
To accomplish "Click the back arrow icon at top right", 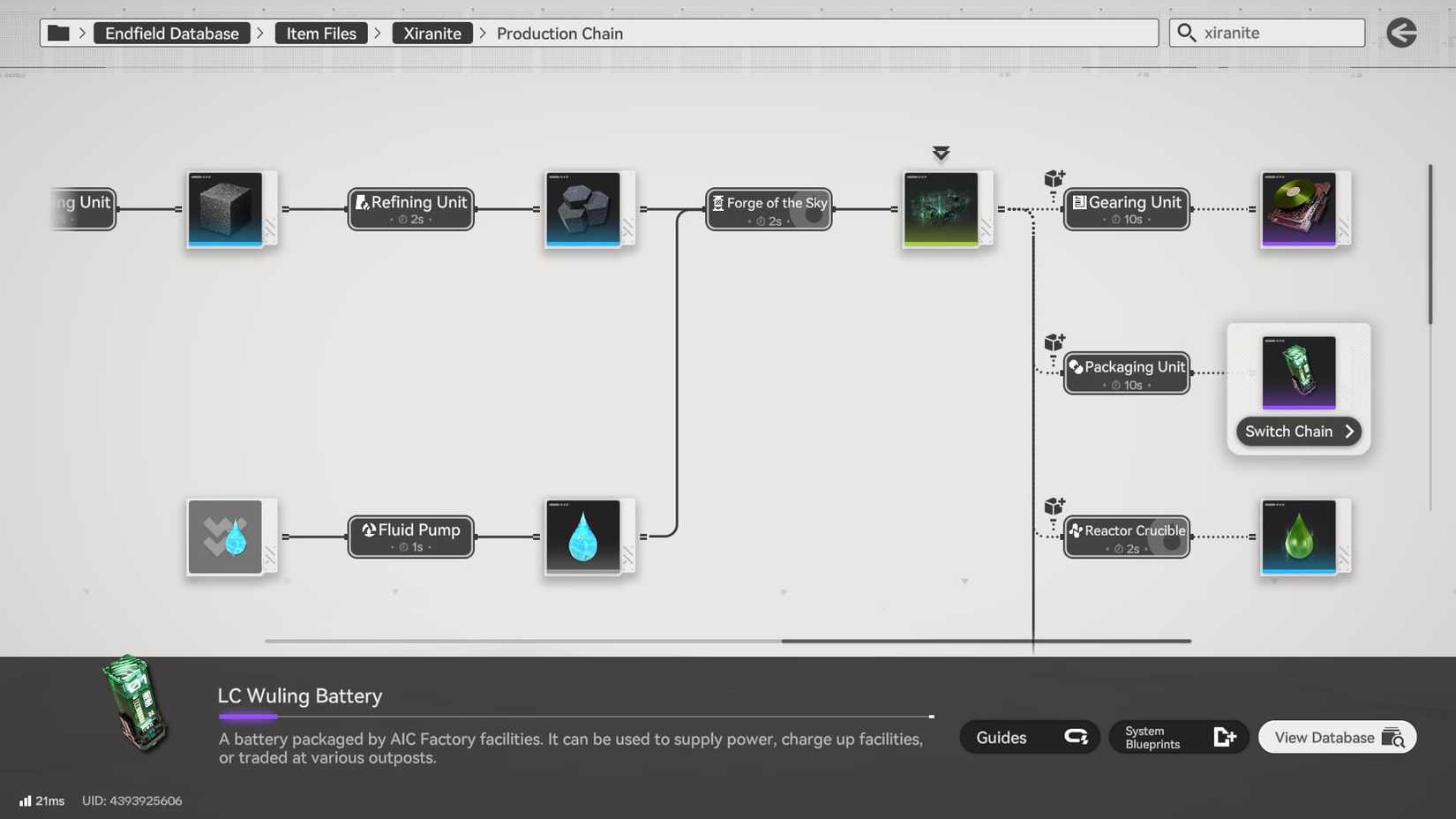I will [x=1401, y=33].
